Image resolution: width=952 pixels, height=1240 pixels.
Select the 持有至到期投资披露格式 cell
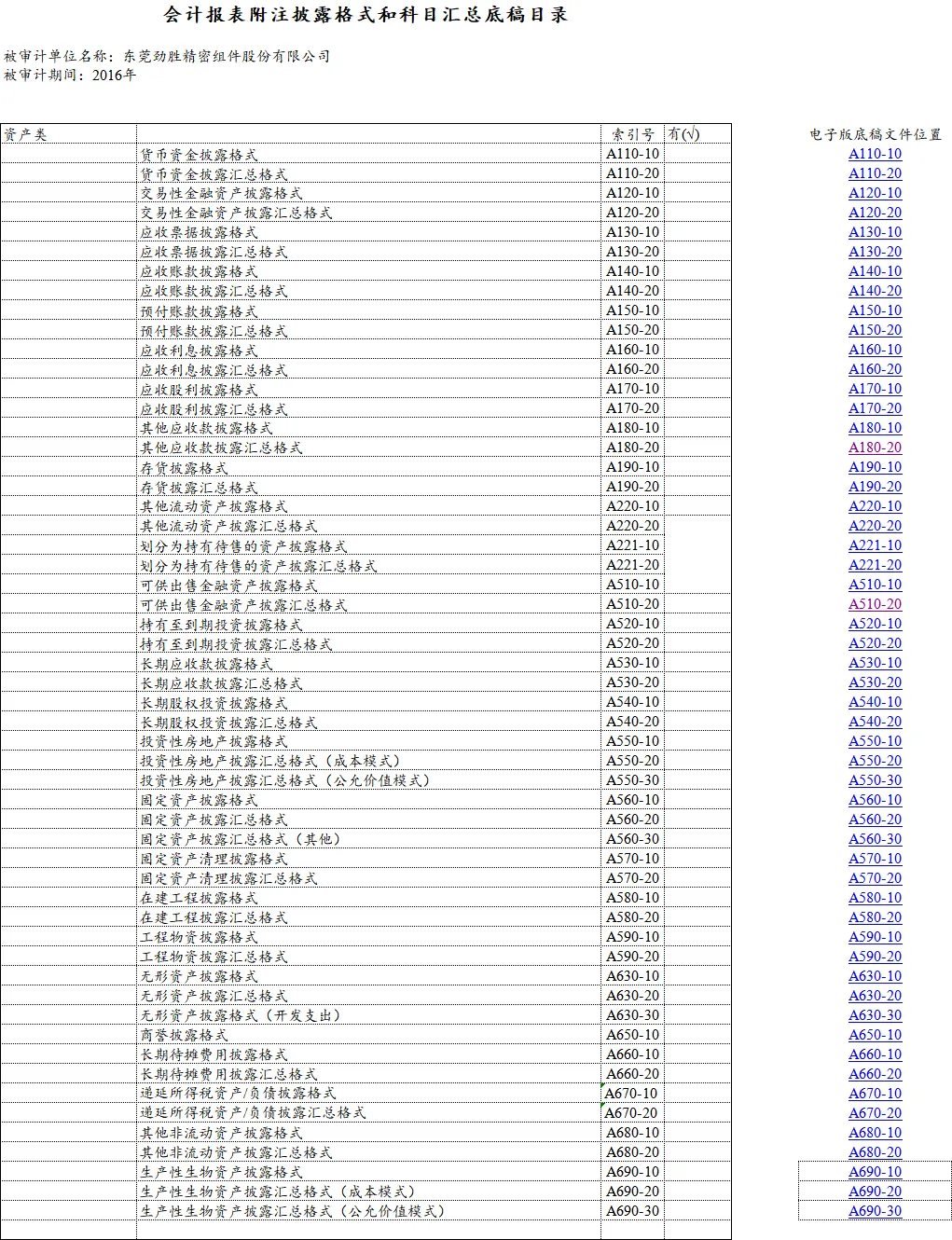(x=368, y=624)
